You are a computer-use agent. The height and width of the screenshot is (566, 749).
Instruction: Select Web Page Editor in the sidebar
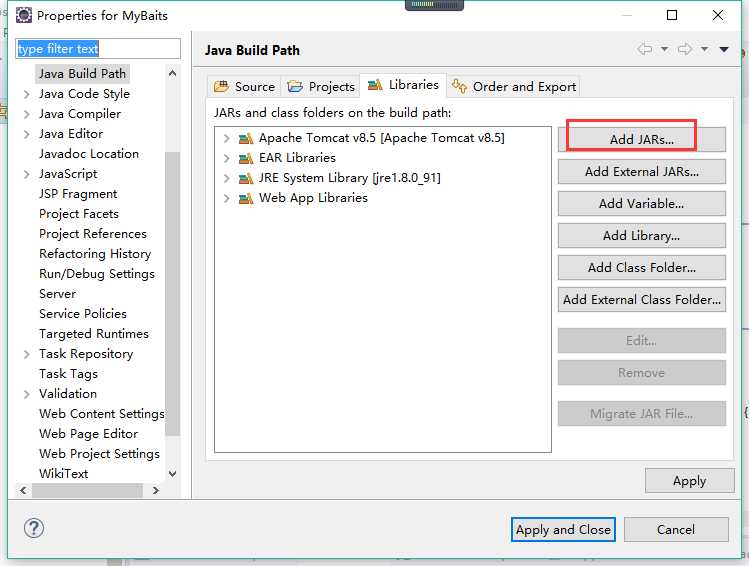pyautogui.click(x=88, y=434)
